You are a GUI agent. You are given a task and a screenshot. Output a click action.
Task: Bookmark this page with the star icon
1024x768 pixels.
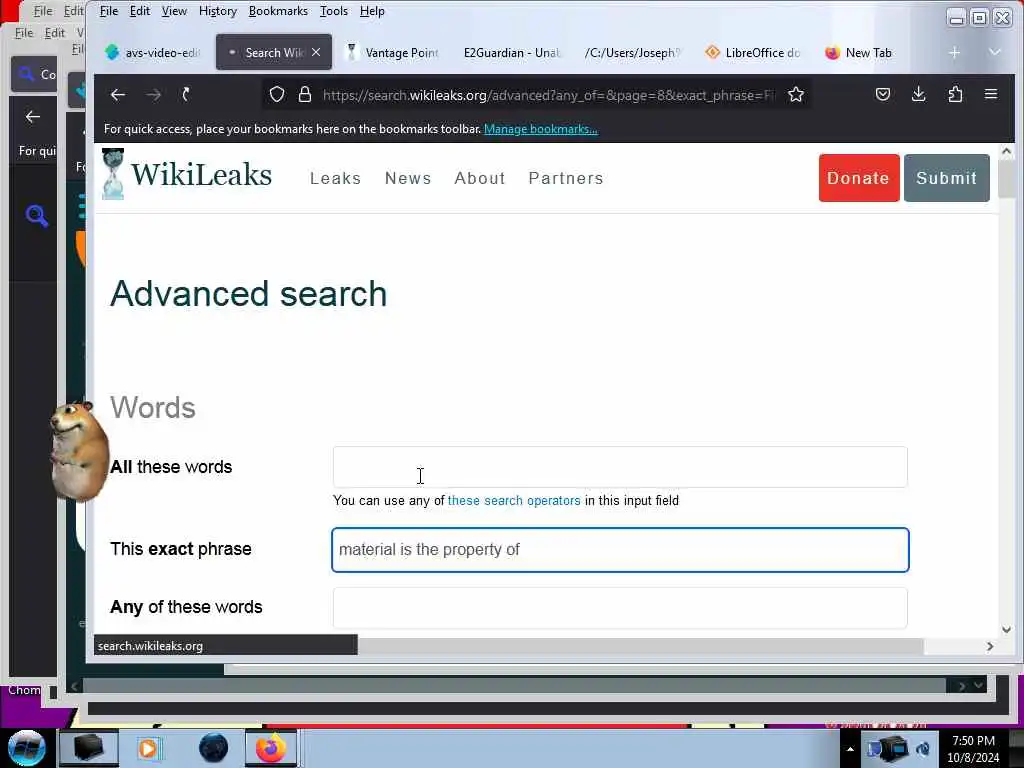pyautogui.click(x=795, y=95)
